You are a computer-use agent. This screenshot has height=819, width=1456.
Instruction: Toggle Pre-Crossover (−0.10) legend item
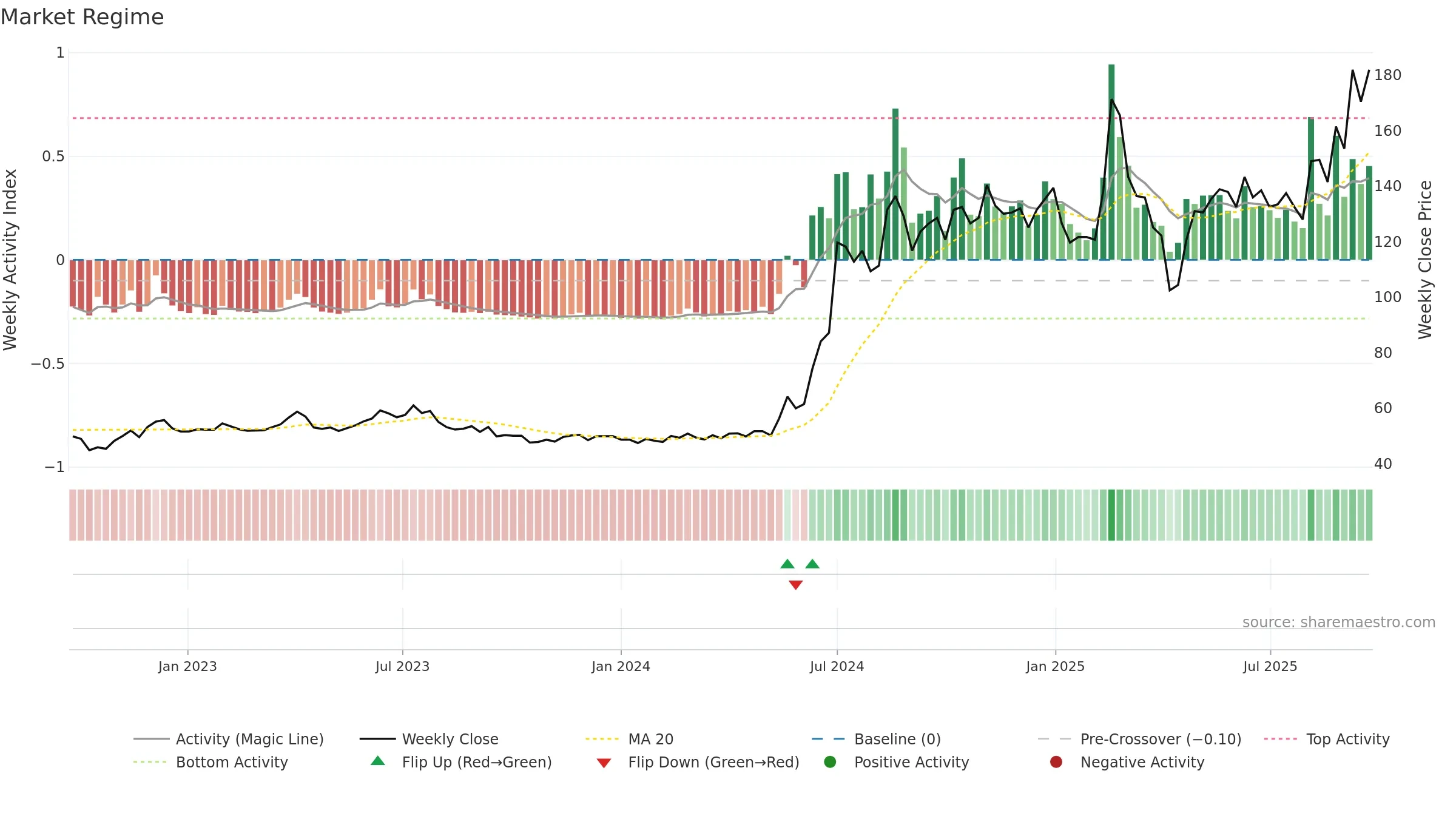1139,739
